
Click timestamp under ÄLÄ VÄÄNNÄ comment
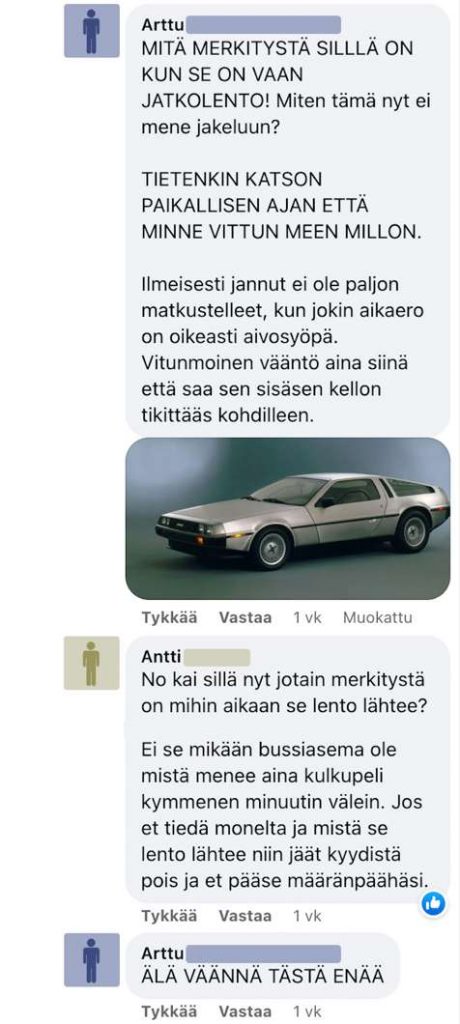pos(307,1012)
